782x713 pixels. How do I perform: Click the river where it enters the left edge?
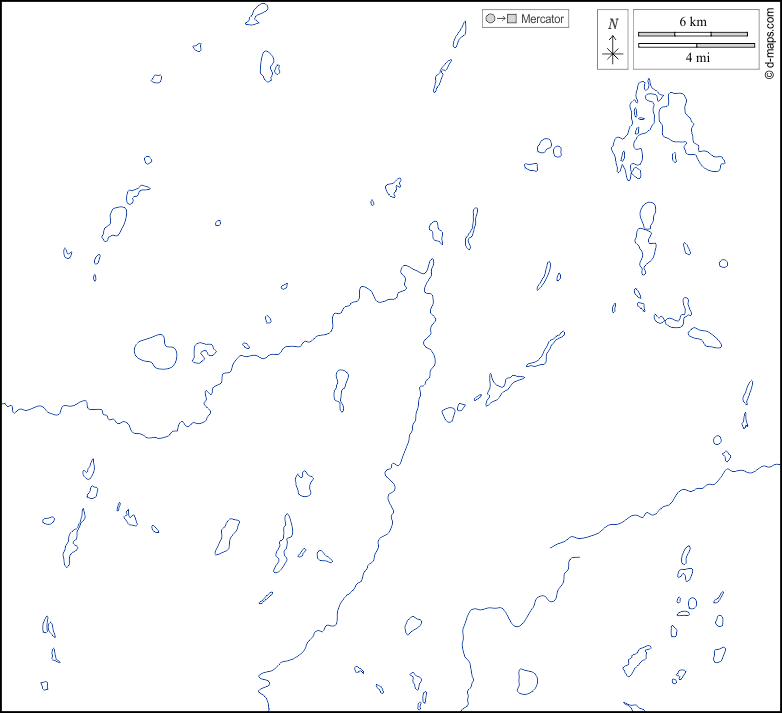coord(6,405)
